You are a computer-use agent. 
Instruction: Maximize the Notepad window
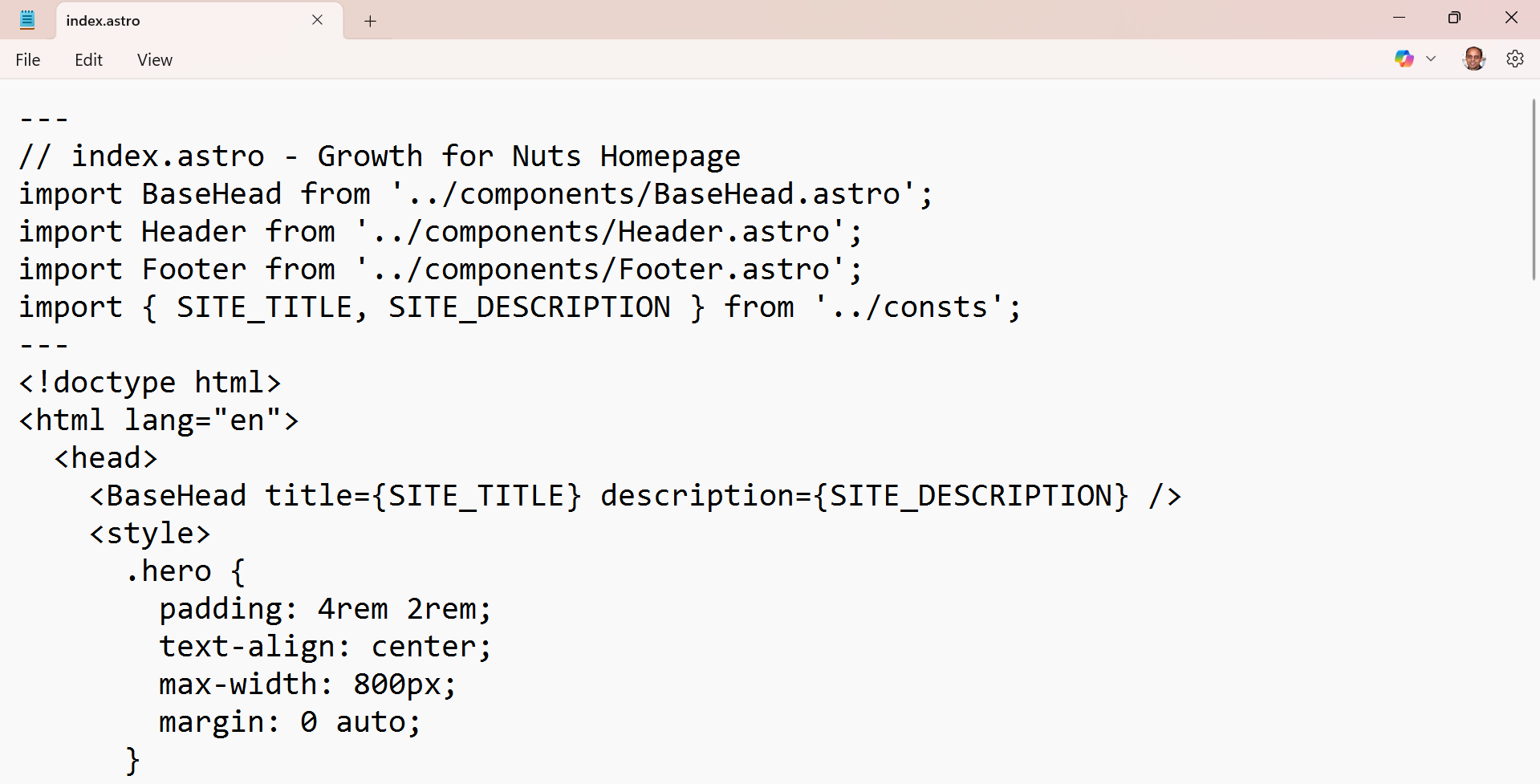click(1454, 17)
